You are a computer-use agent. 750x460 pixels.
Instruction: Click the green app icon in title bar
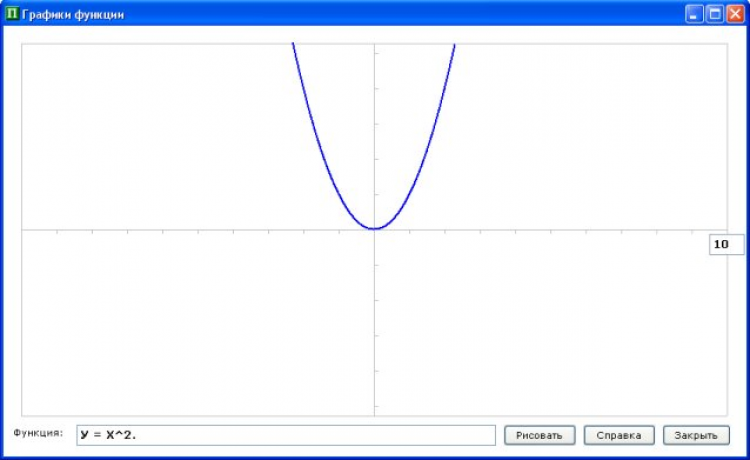click(12, 13)
